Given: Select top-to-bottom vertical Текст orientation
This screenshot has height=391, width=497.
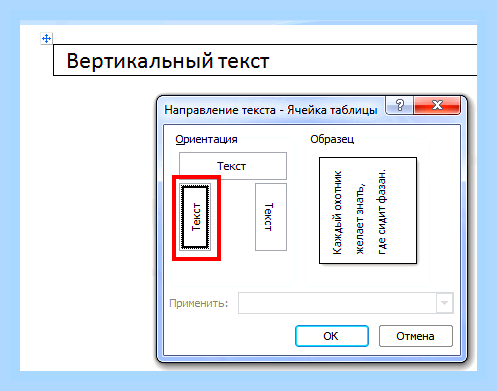Looking at the screenshot, I should pyautogui.click(x=271, y=217).
